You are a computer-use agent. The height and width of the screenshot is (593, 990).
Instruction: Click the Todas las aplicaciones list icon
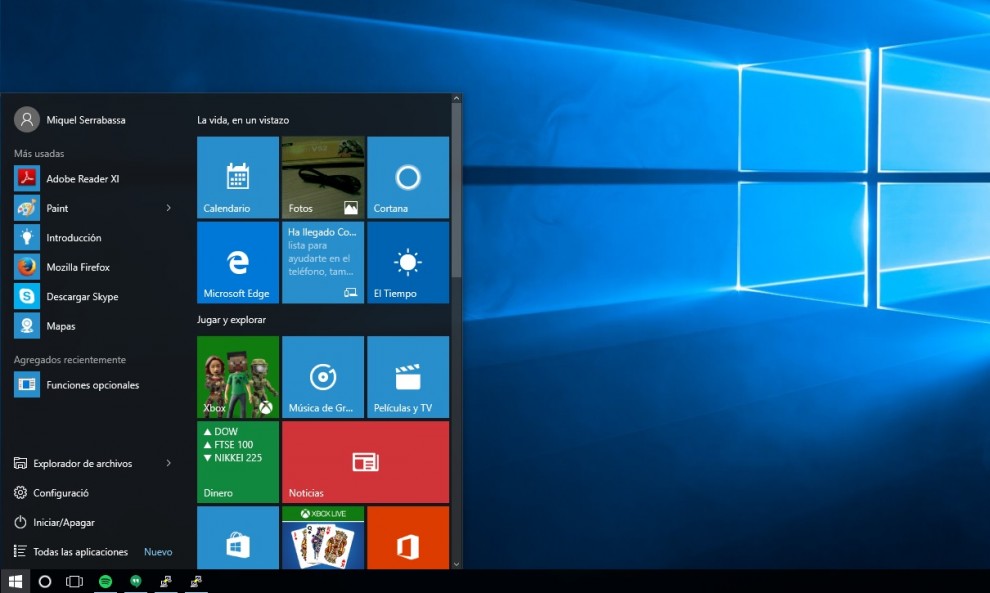[x=20, y=551]
